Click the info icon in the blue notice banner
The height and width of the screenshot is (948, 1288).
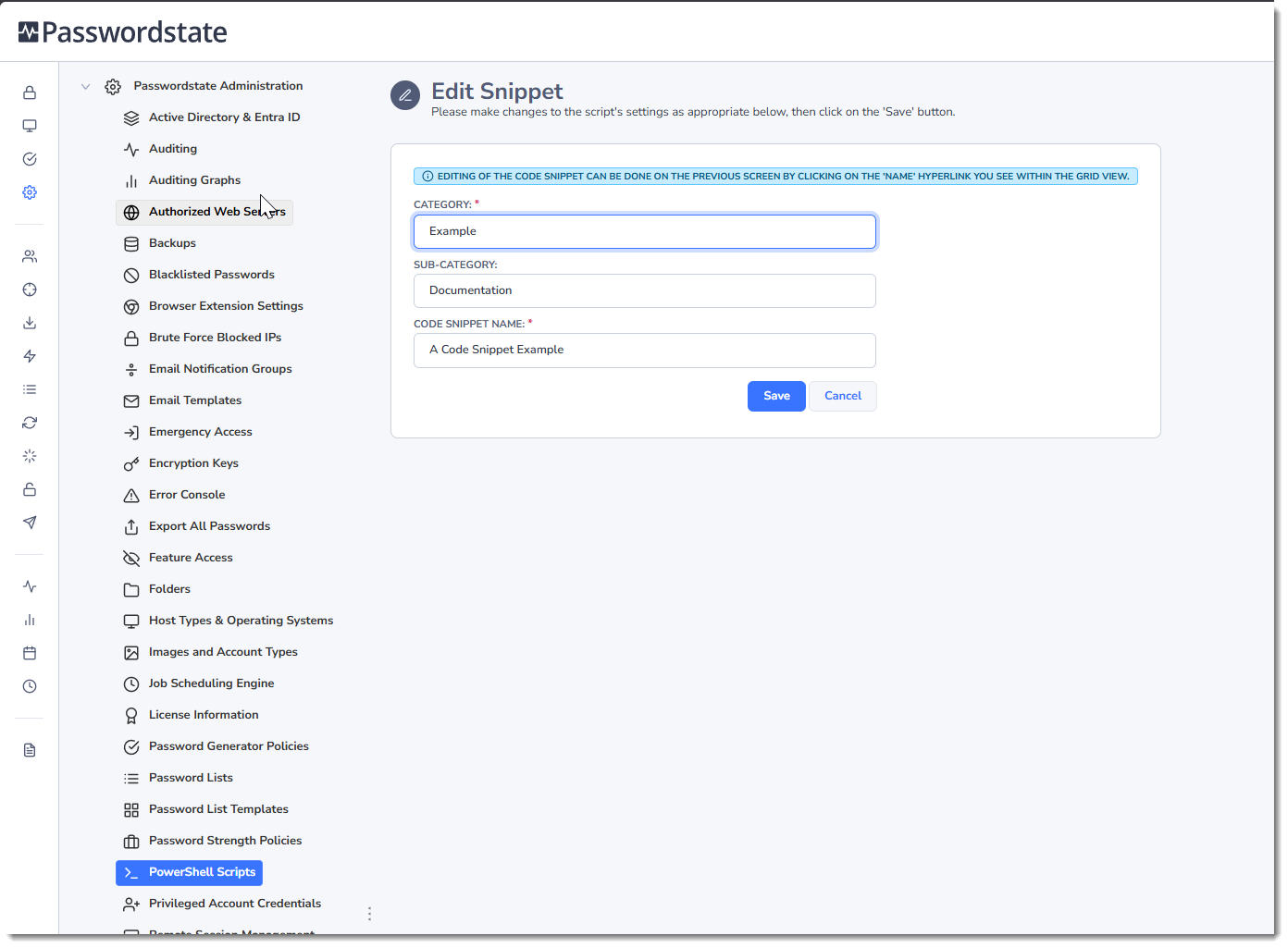coord(427,177)
